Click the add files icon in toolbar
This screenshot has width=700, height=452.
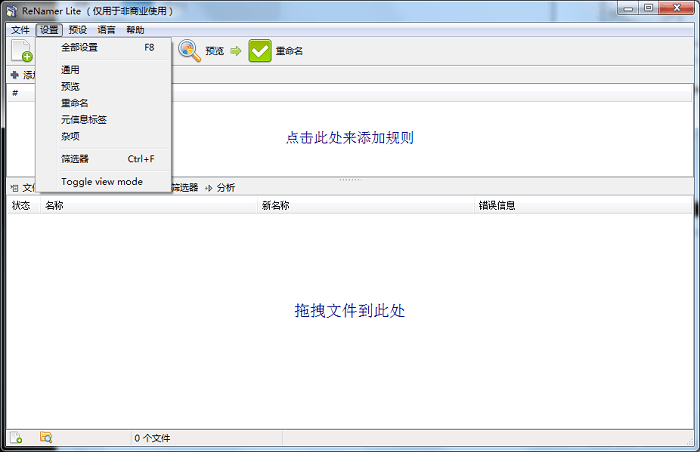click(x=21, y=50)
